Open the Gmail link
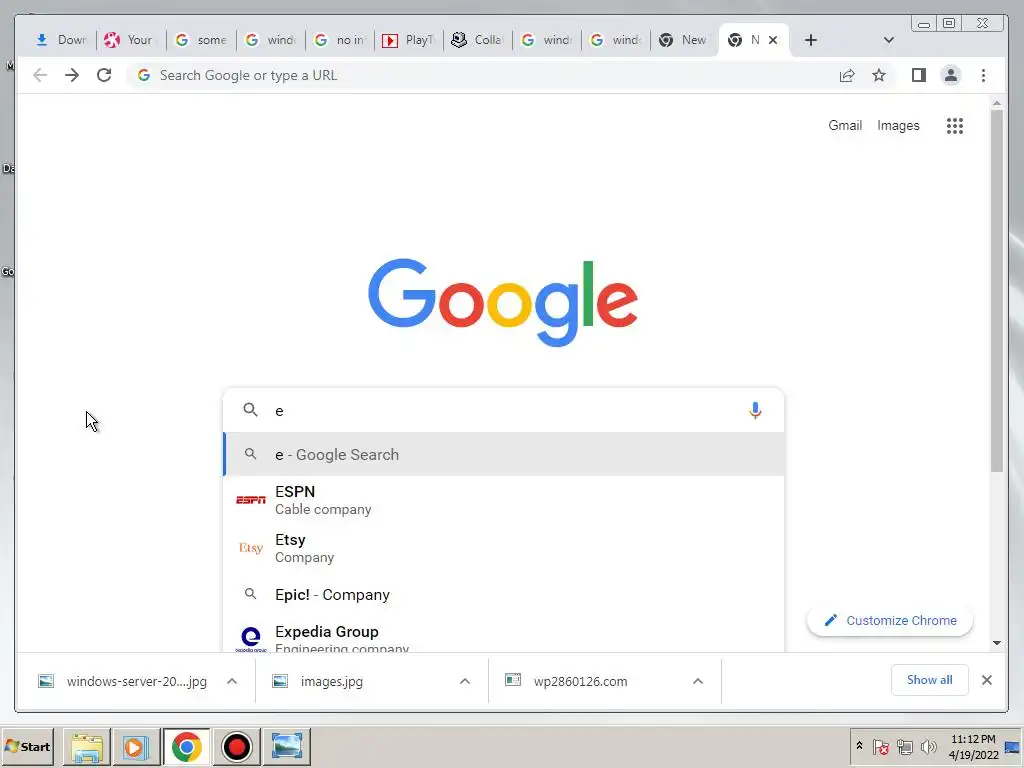The image size is (1024, 768). coord(845,125)
